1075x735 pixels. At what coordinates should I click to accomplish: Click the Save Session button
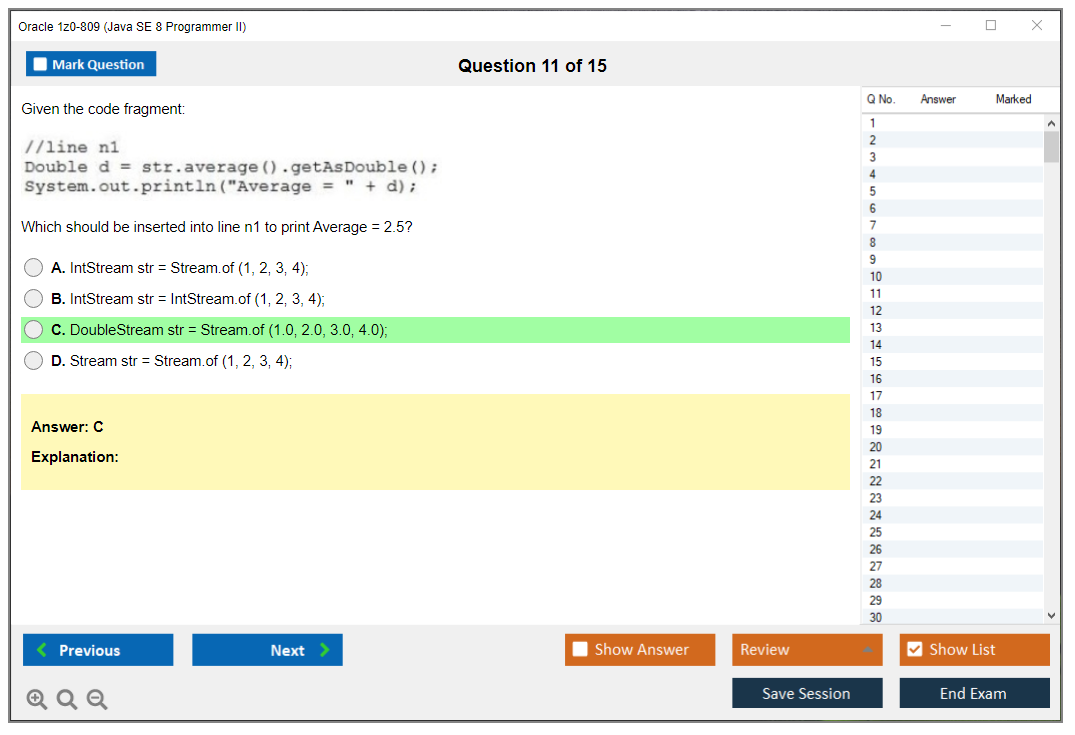click(x=807, y=693)
